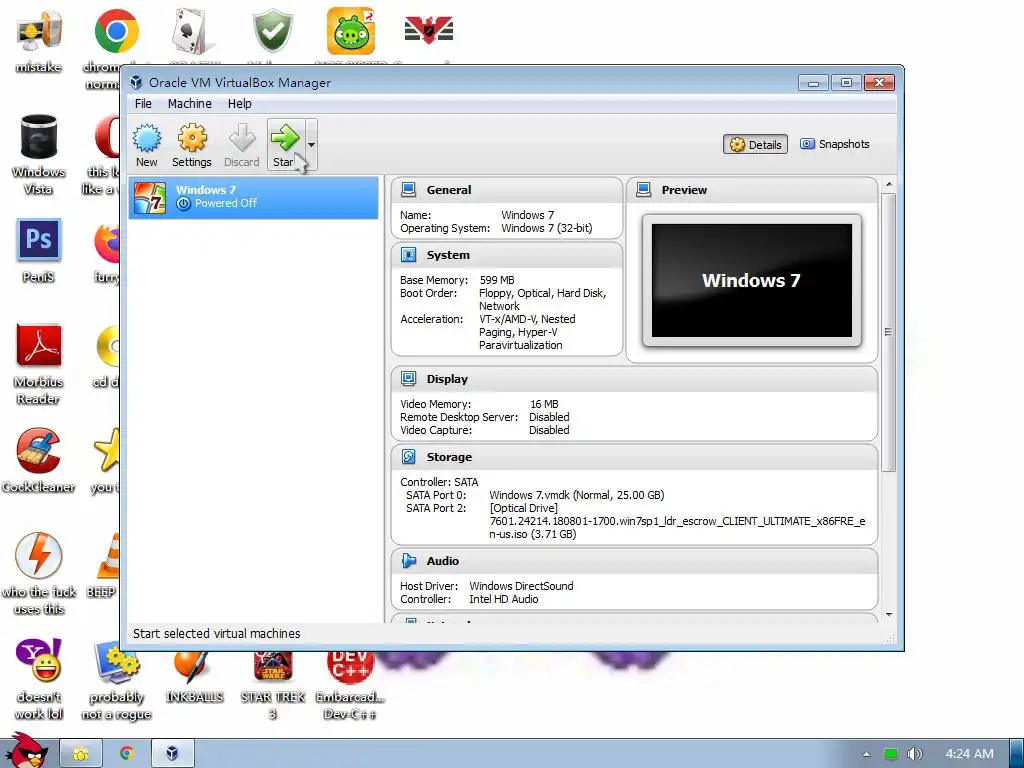Select the Windows 7 VM in the list
Image resolution: width=1024 pixels, height=768 pixels.
click(253, 197)
